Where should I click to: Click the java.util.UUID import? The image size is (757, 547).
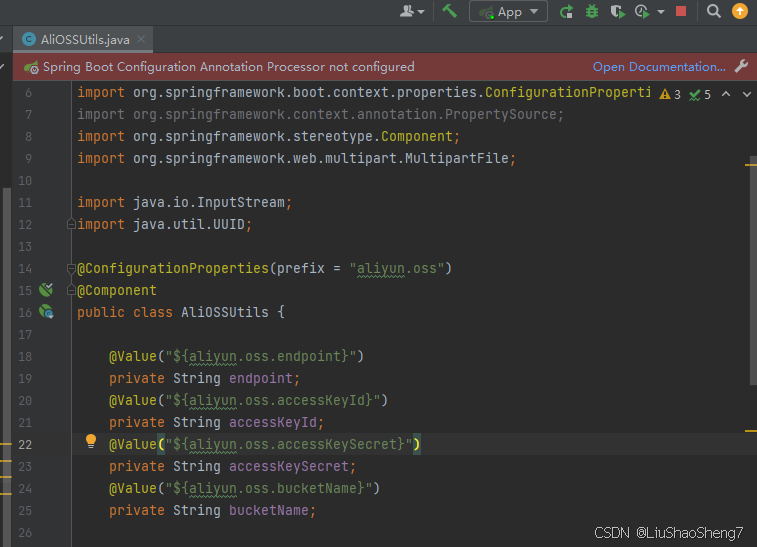click(x=165, y=224)
